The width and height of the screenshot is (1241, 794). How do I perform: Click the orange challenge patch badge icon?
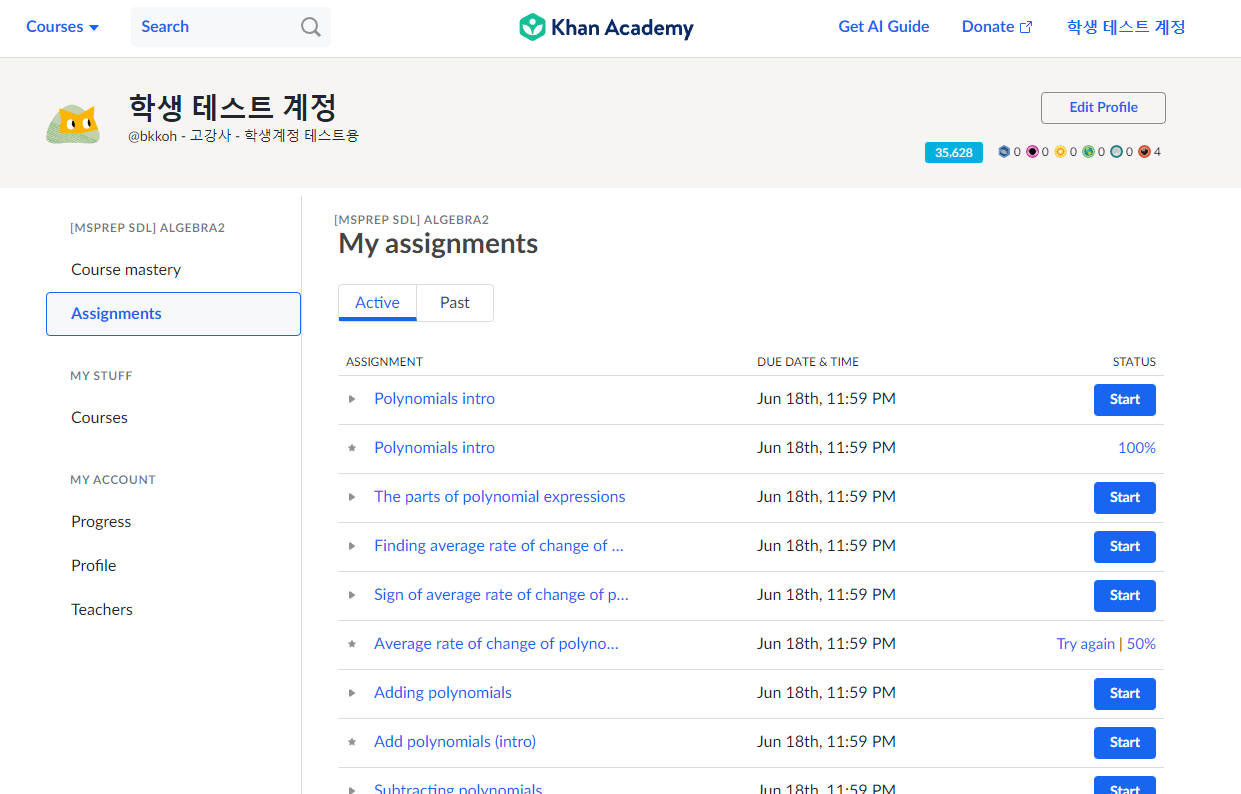(x=1144, y=152)
